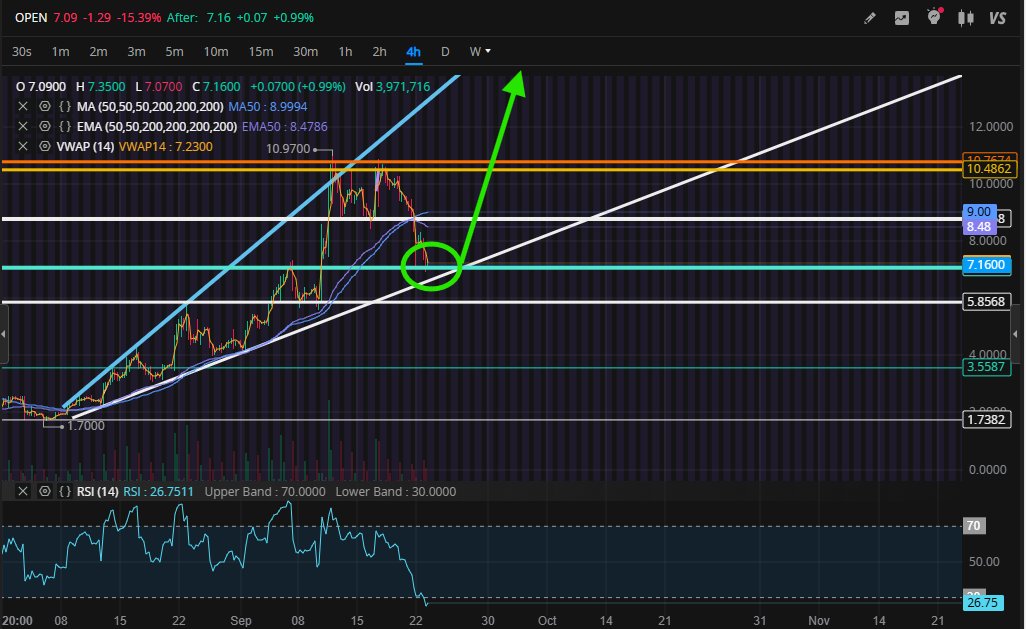Open RSI indicator settings braces icon
Viewport: 1026px width, 629px height.
[65, 492]
